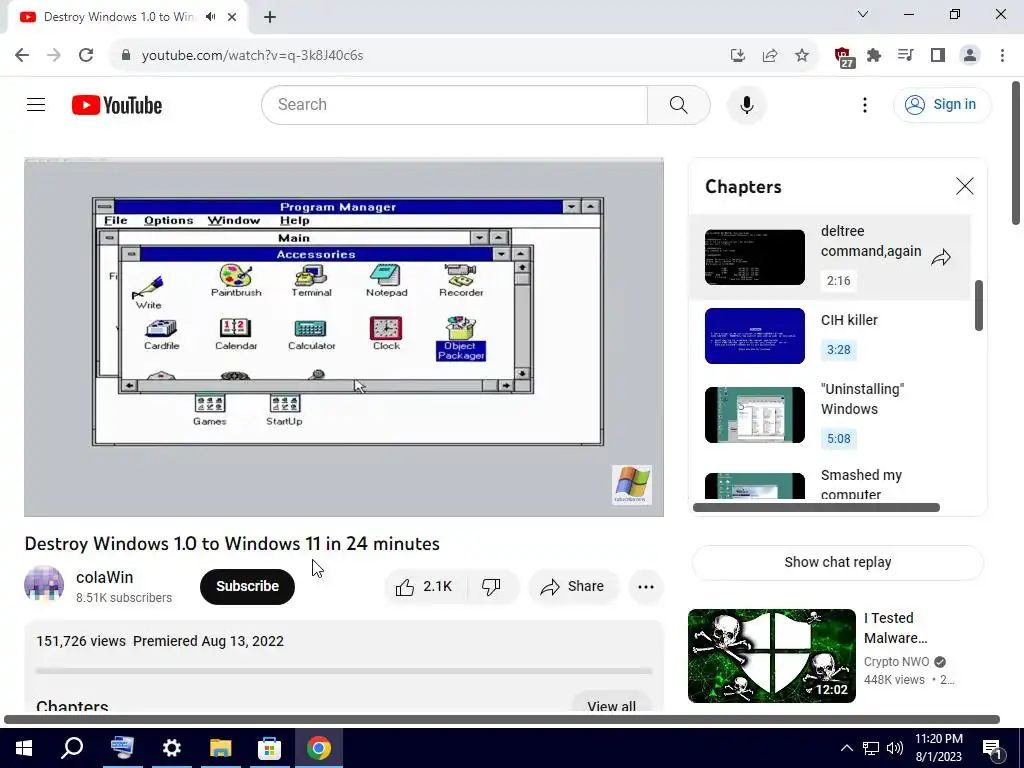Like the video with thumbs up
This screenshot has height=768, width=1024.
click(x=424, y=586)
